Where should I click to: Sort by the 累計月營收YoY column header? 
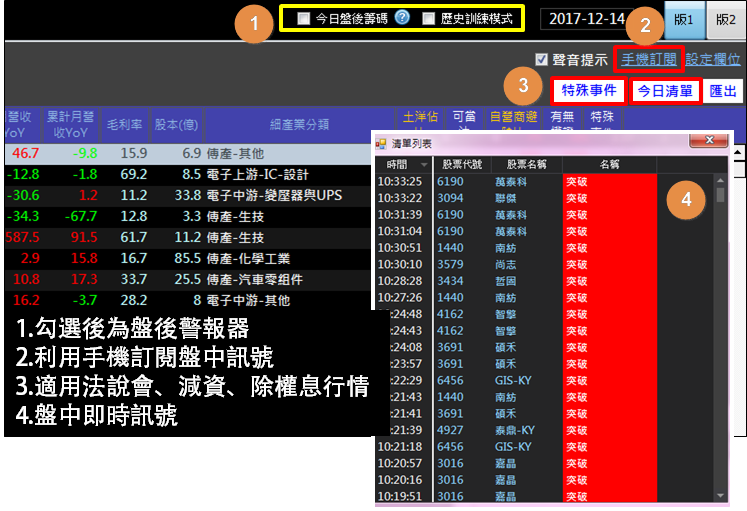tap(71, 124)
